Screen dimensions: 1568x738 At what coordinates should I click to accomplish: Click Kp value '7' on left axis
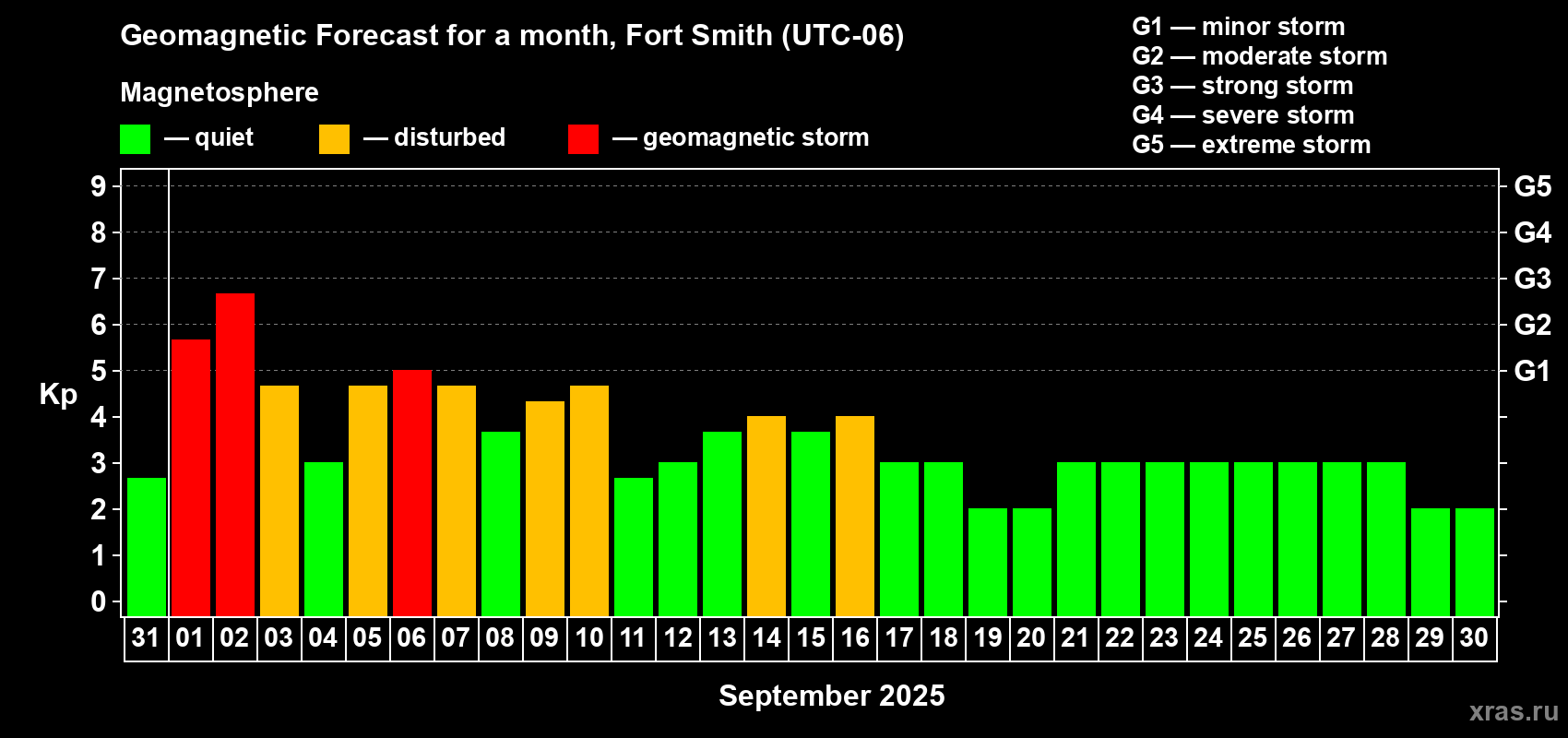click(x=99, y=279)
